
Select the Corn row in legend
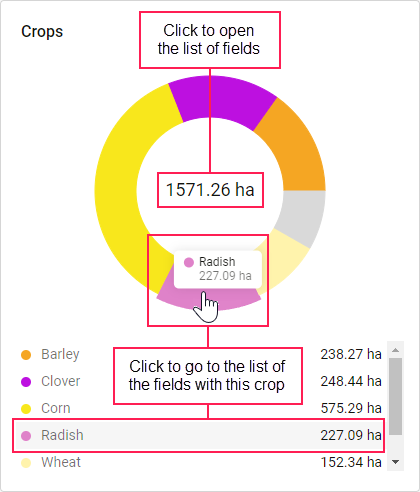click(x=201, y=408)
